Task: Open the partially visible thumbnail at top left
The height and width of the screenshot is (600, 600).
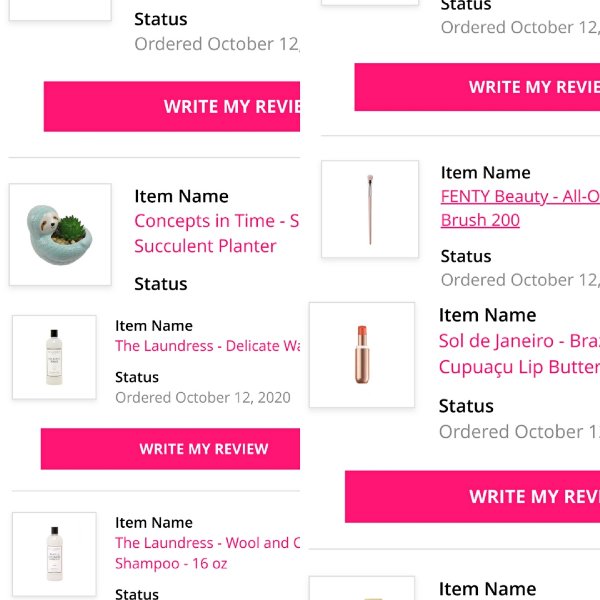Action: pyautogui.click(x=60, y=10)
